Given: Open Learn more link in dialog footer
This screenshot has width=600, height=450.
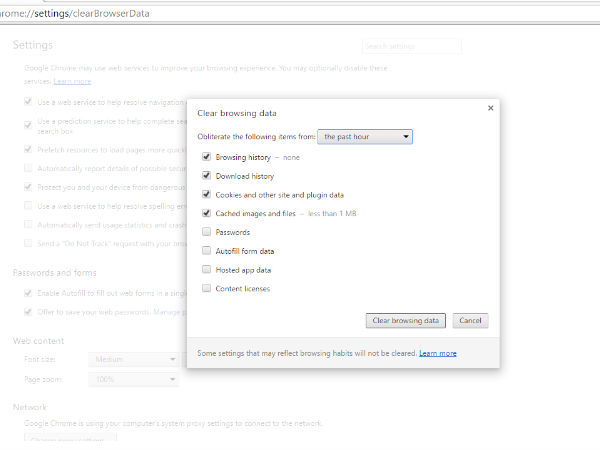Looking at the screenshot, I should [438, 353].
